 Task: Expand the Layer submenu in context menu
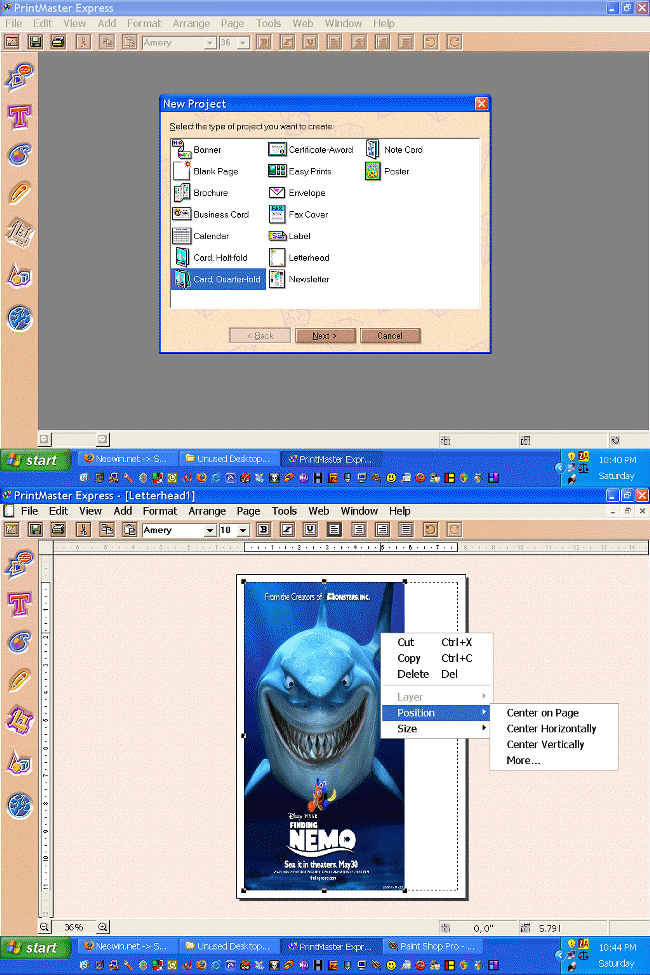[x=437, y=697]
